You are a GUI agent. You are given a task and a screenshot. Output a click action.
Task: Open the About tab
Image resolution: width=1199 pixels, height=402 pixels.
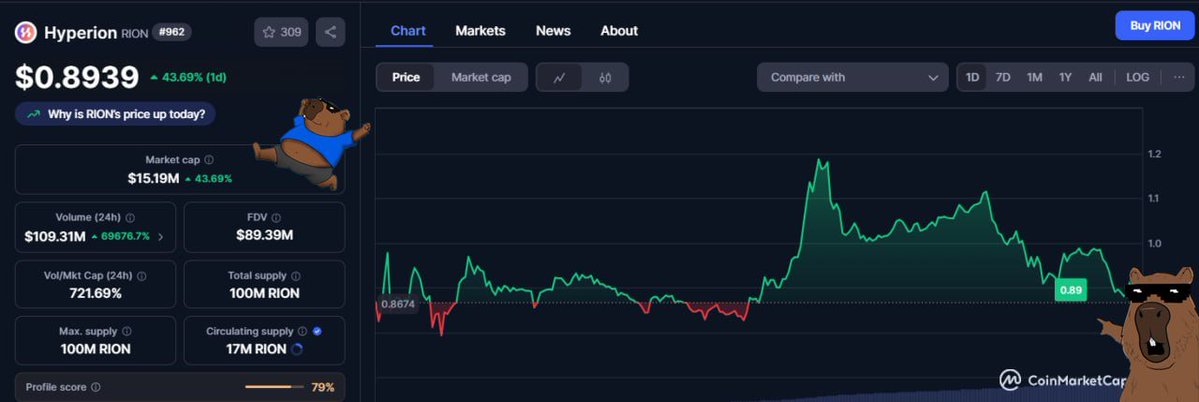click(x=619, y=31)
